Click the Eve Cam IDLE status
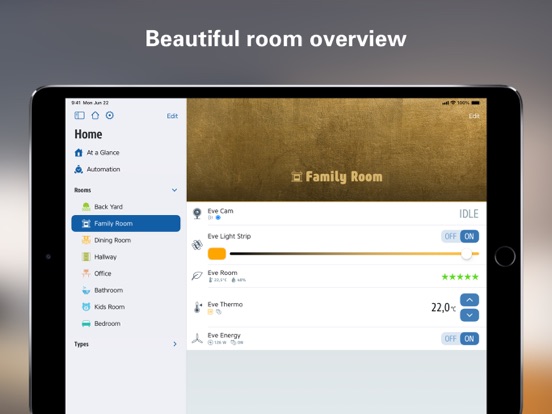Screen dimensions: 552x414 click(469, 214)
